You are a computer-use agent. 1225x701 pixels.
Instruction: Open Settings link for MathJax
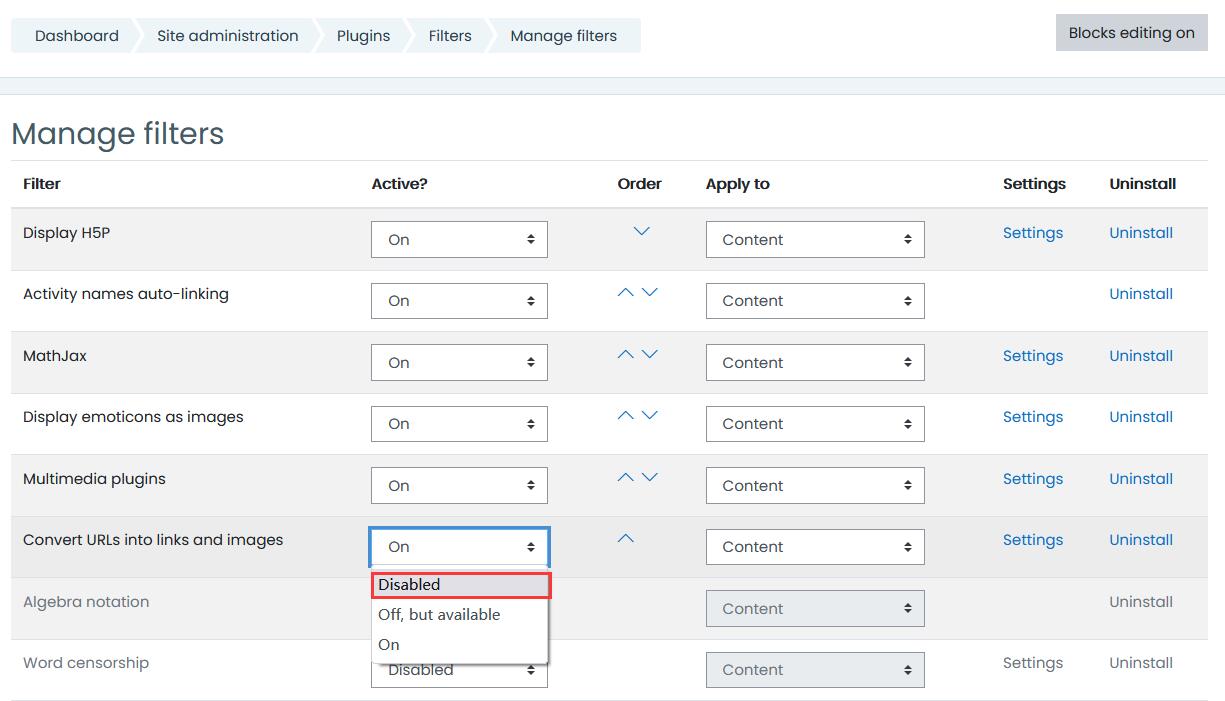(1032, 356)
